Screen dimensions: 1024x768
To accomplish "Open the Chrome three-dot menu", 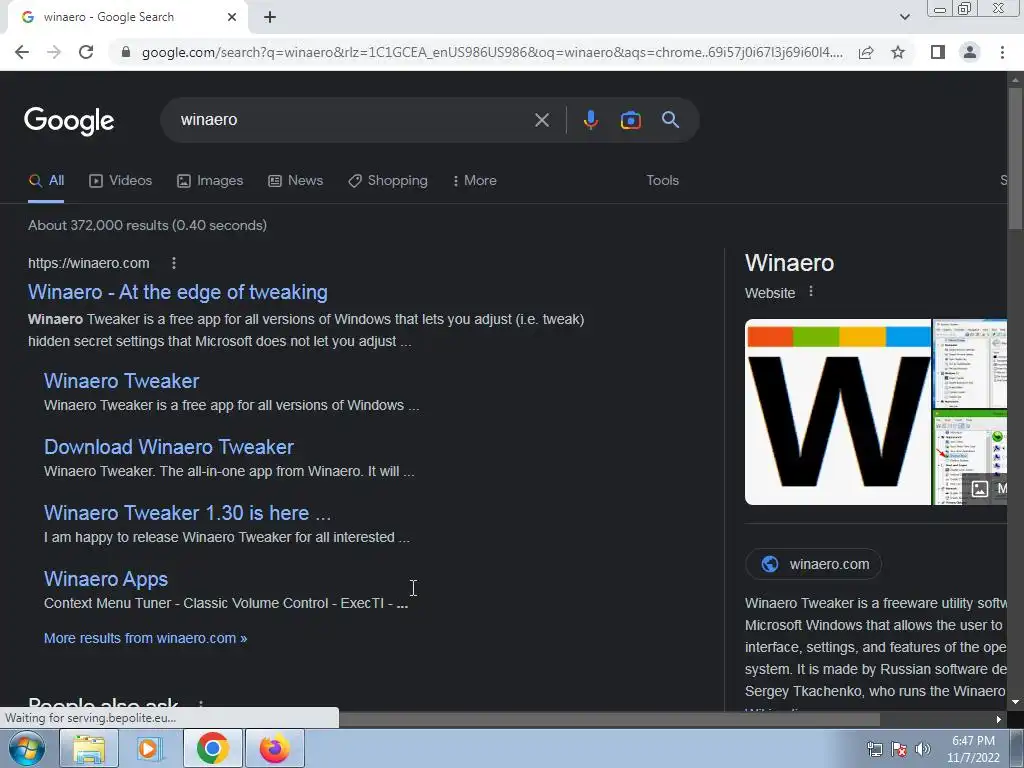I will point(1002,52).
